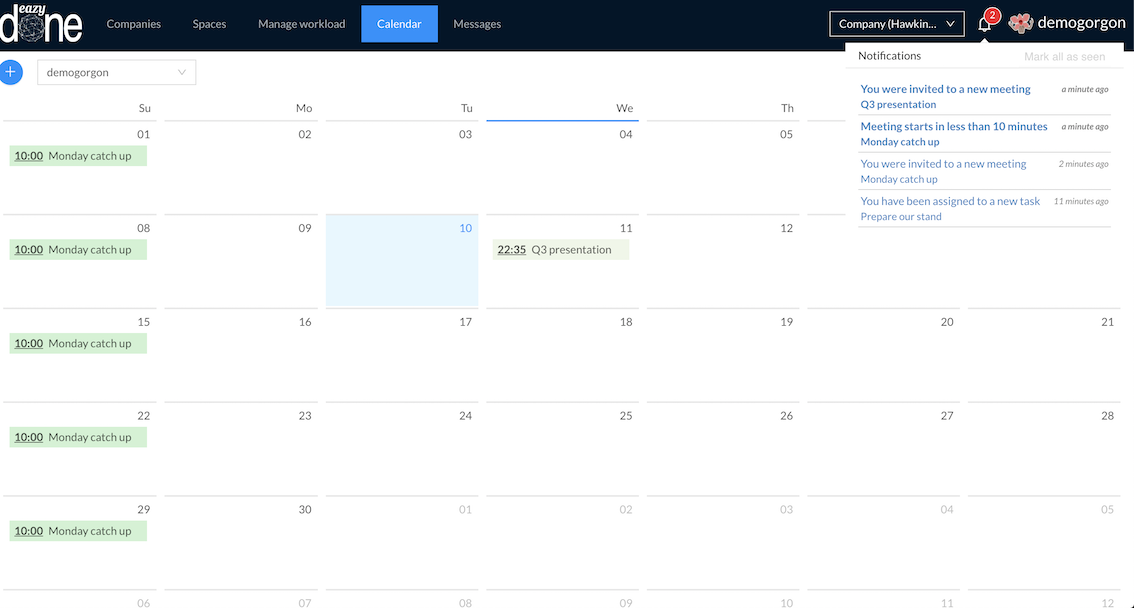This screenshot has height=608, width=1134.
Task: Click the demogorgon avatar picture
Action: tap(1020, 23)
